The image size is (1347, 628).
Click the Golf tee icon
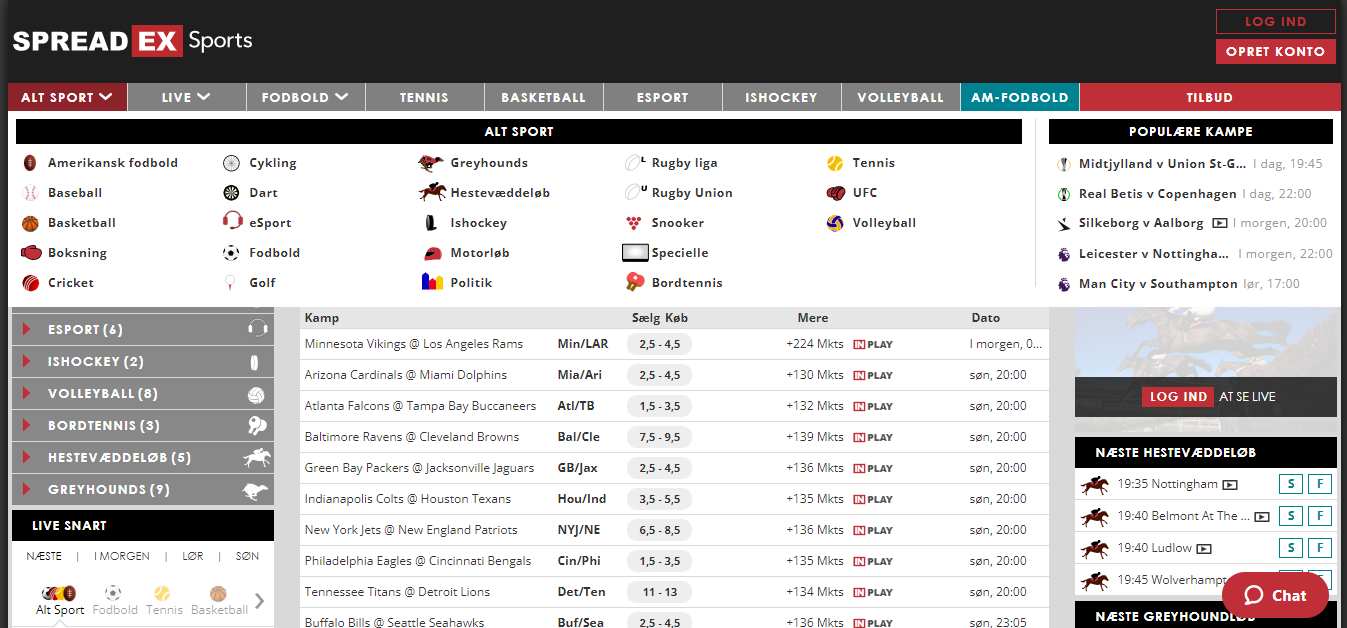231,283
